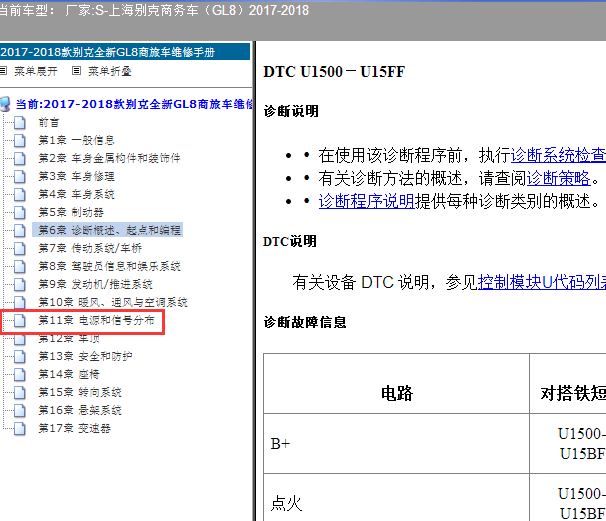The image size is (606, 521).
Task: Click page icon beside 第8章
Action: pyautogui.click(x=20, y=266)
